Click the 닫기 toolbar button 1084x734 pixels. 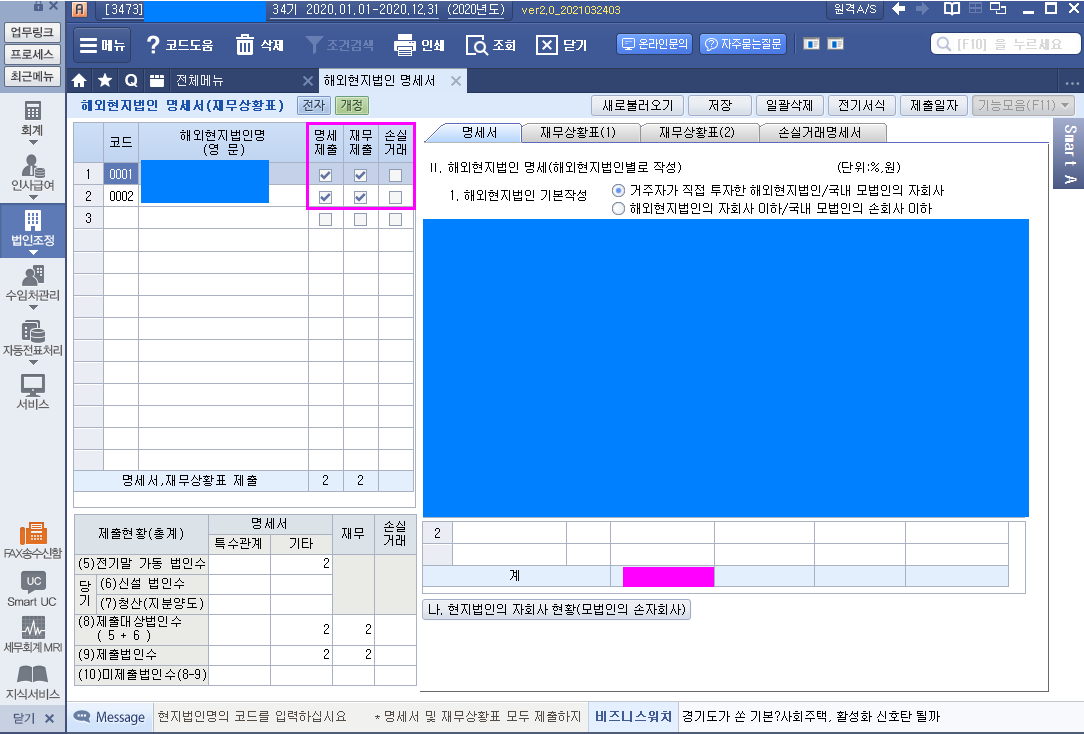click(561, 45)
